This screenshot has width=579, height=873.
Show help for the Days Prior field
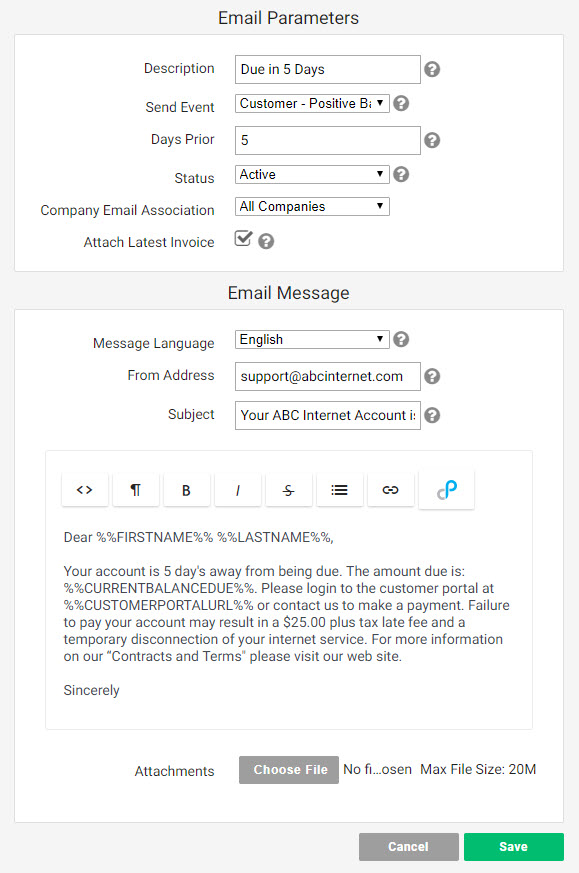click(x=432, y=140)
